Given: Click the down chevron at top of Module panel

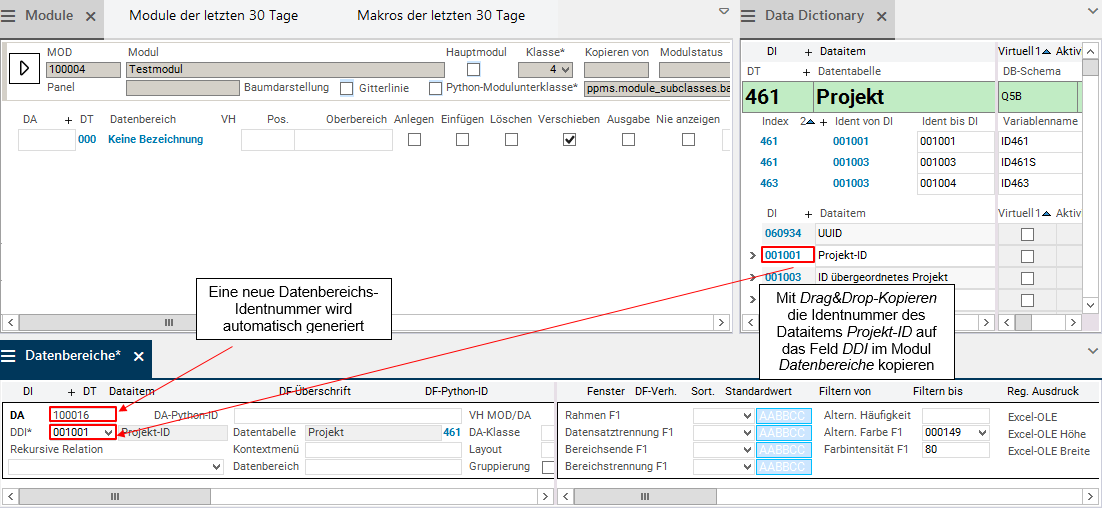Looking at the screenshot, I should (725, 11).
